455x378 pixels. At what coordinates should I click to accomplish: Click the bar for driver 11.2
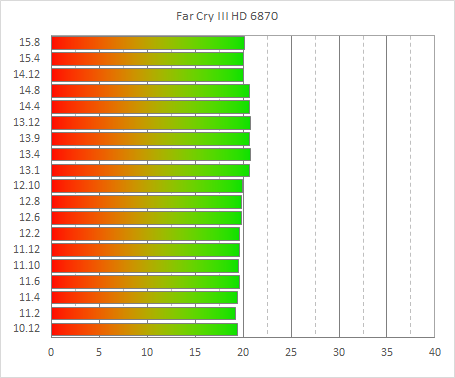pyautogui.click(x=144, y=314)
